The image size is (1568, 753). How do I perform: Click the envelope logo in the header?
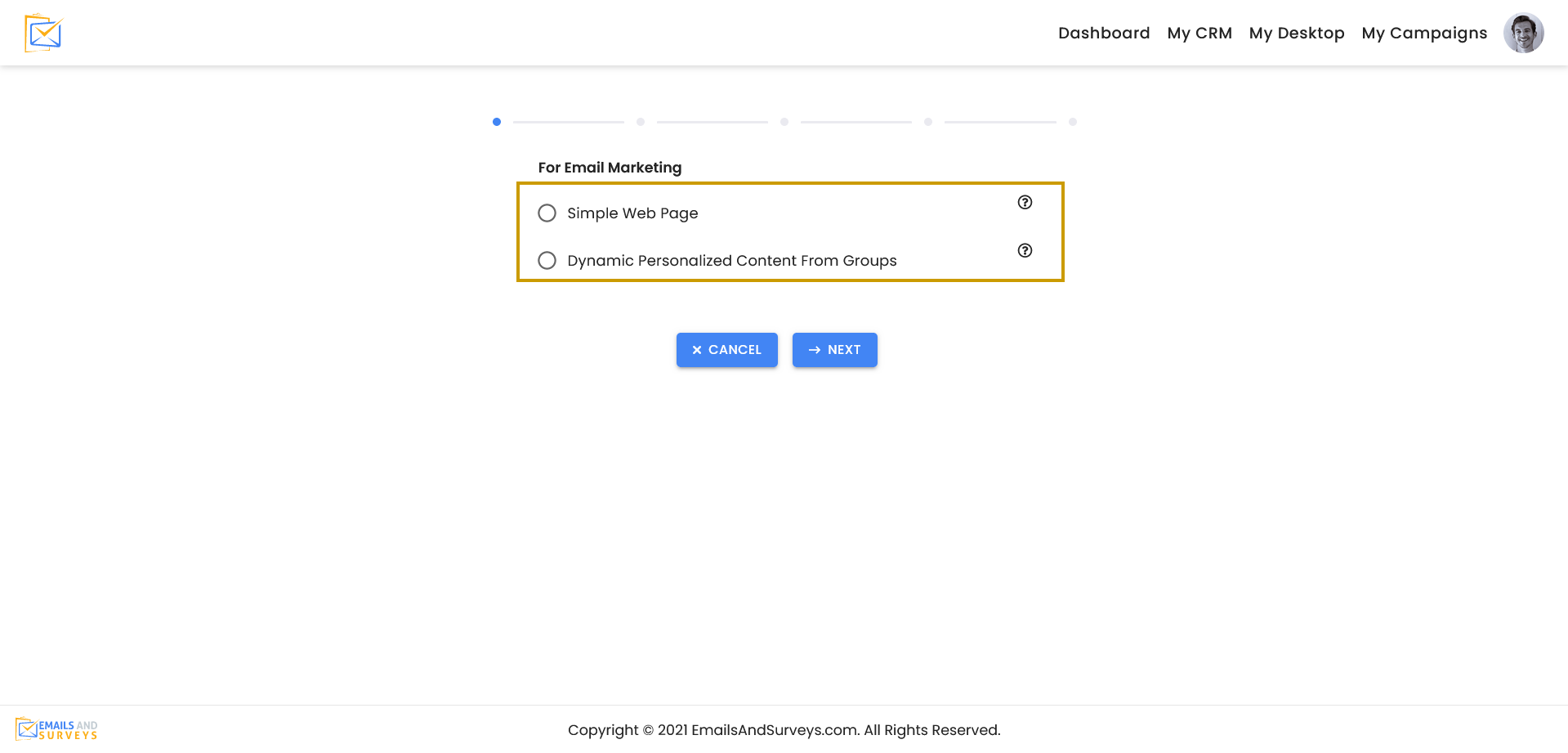(x=44, y=33)
